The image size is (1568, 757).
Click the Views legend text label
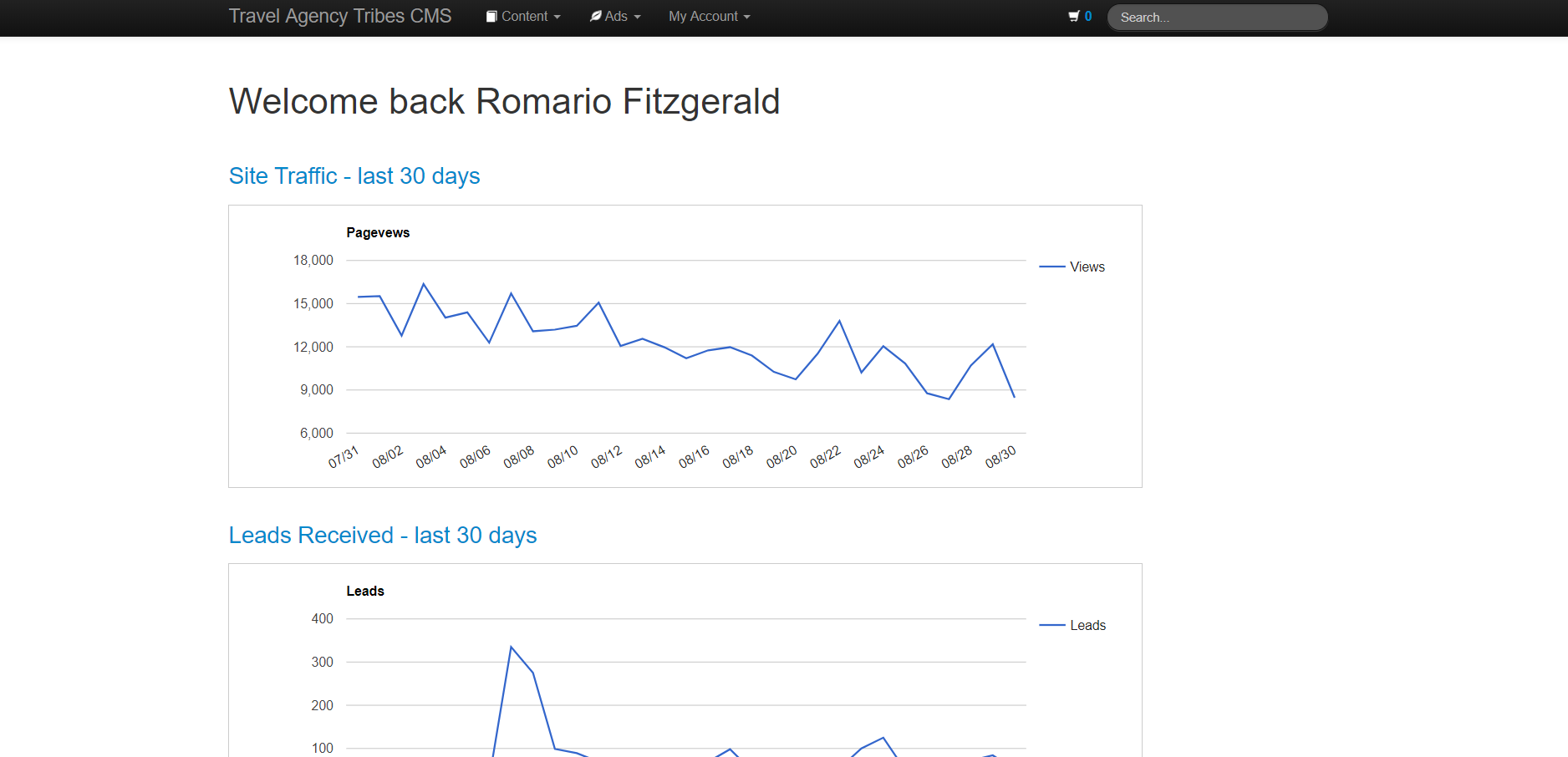click(x=1087, y=267)
